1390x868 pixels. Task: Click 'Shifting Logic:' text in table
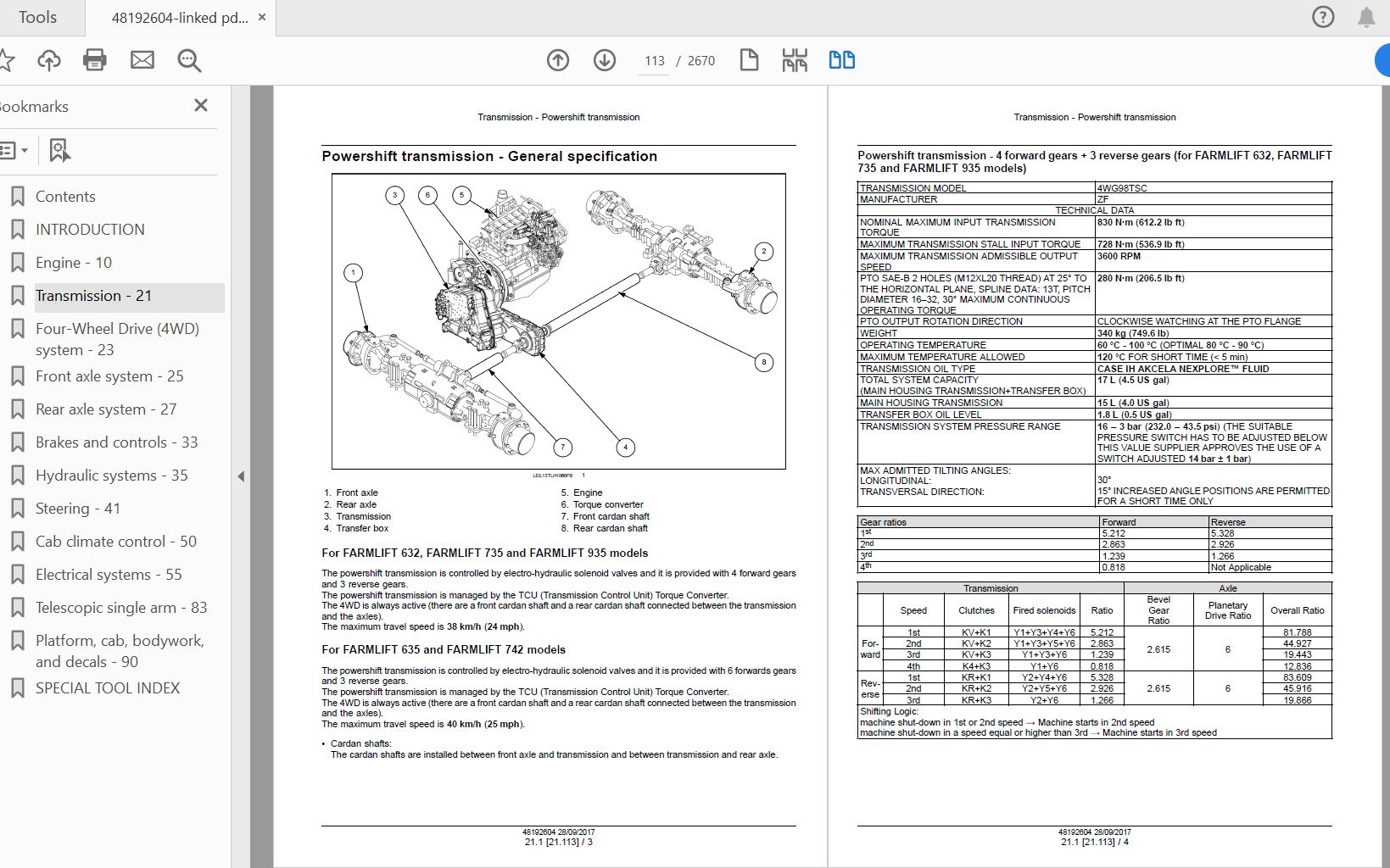coord(889,711)
